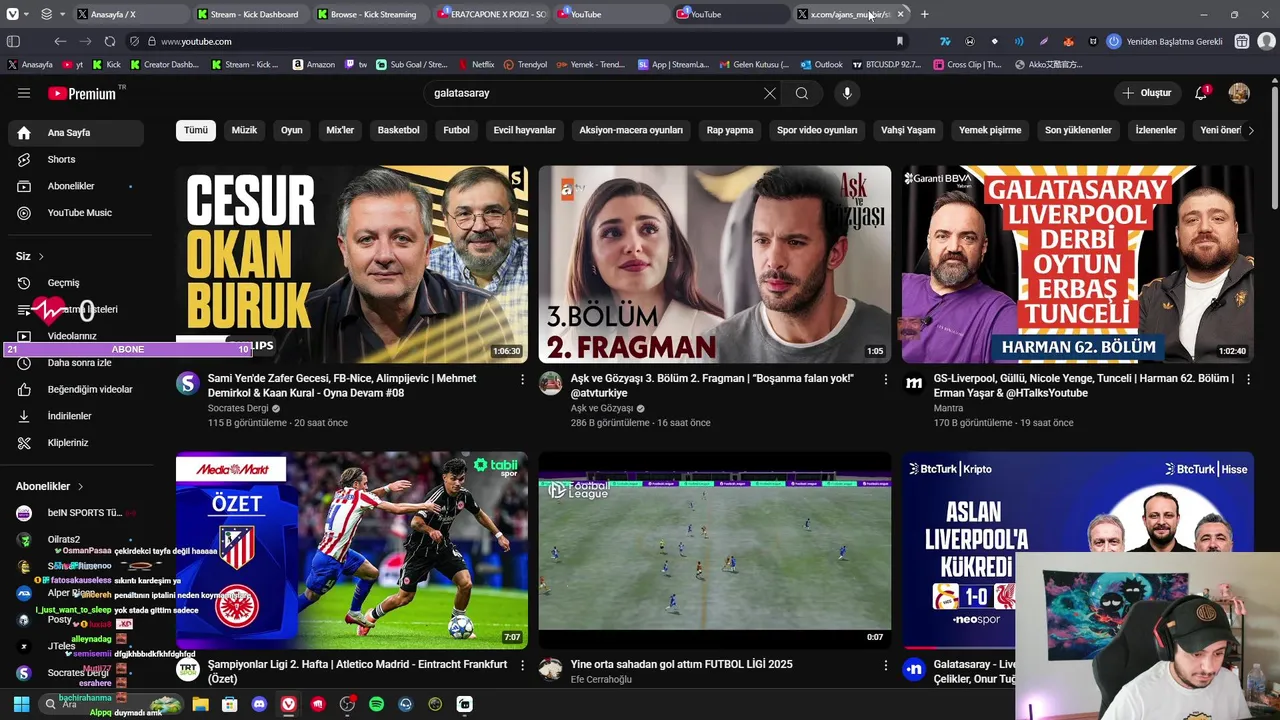Screen dimensions: 1280x720
Task: Open Outlook bookmark
Action: pyautogui.click(x=822, y=64)
